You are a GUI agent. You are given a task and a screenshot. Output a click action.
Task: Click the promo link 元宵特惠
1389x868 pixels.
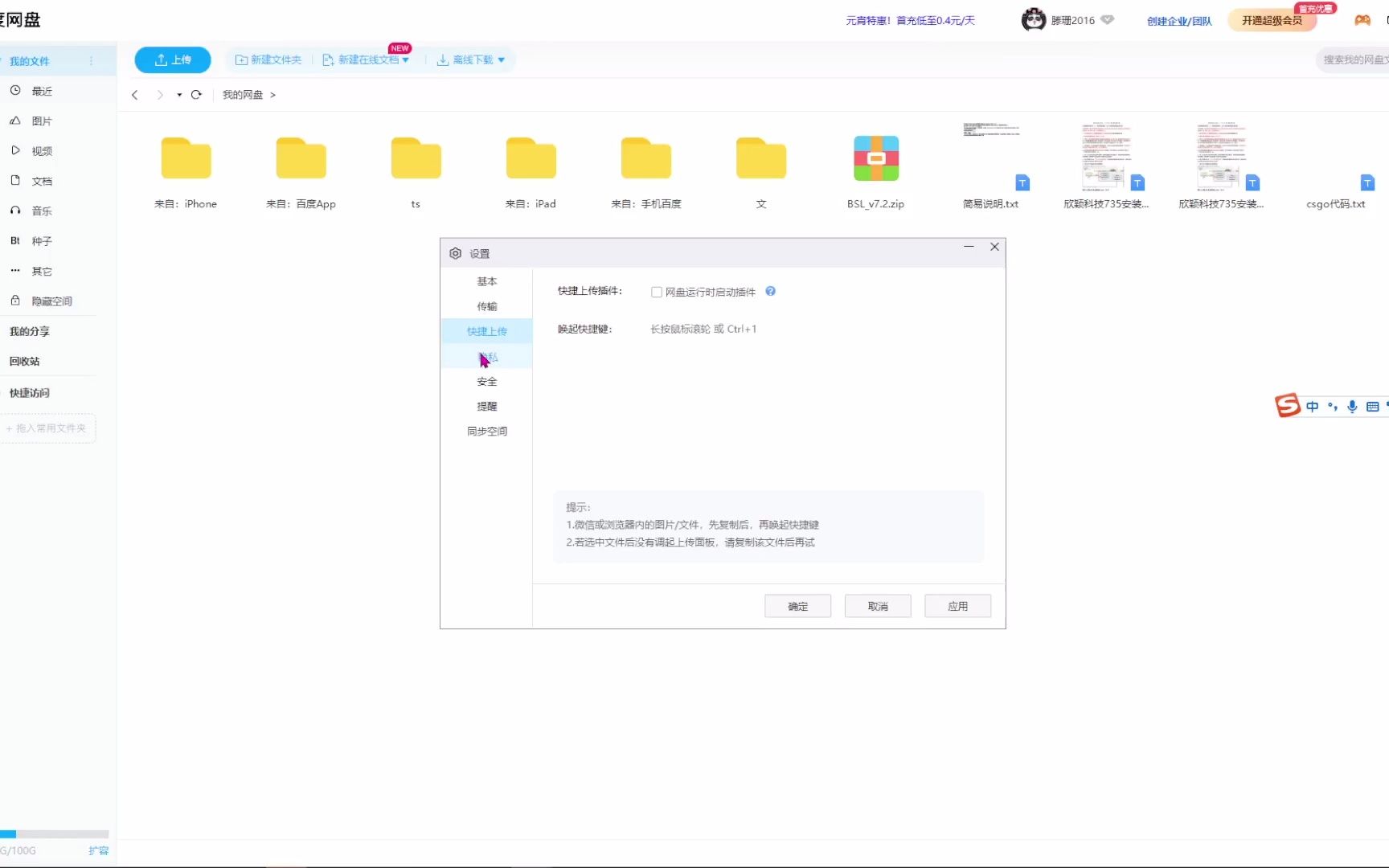(910, 21)
